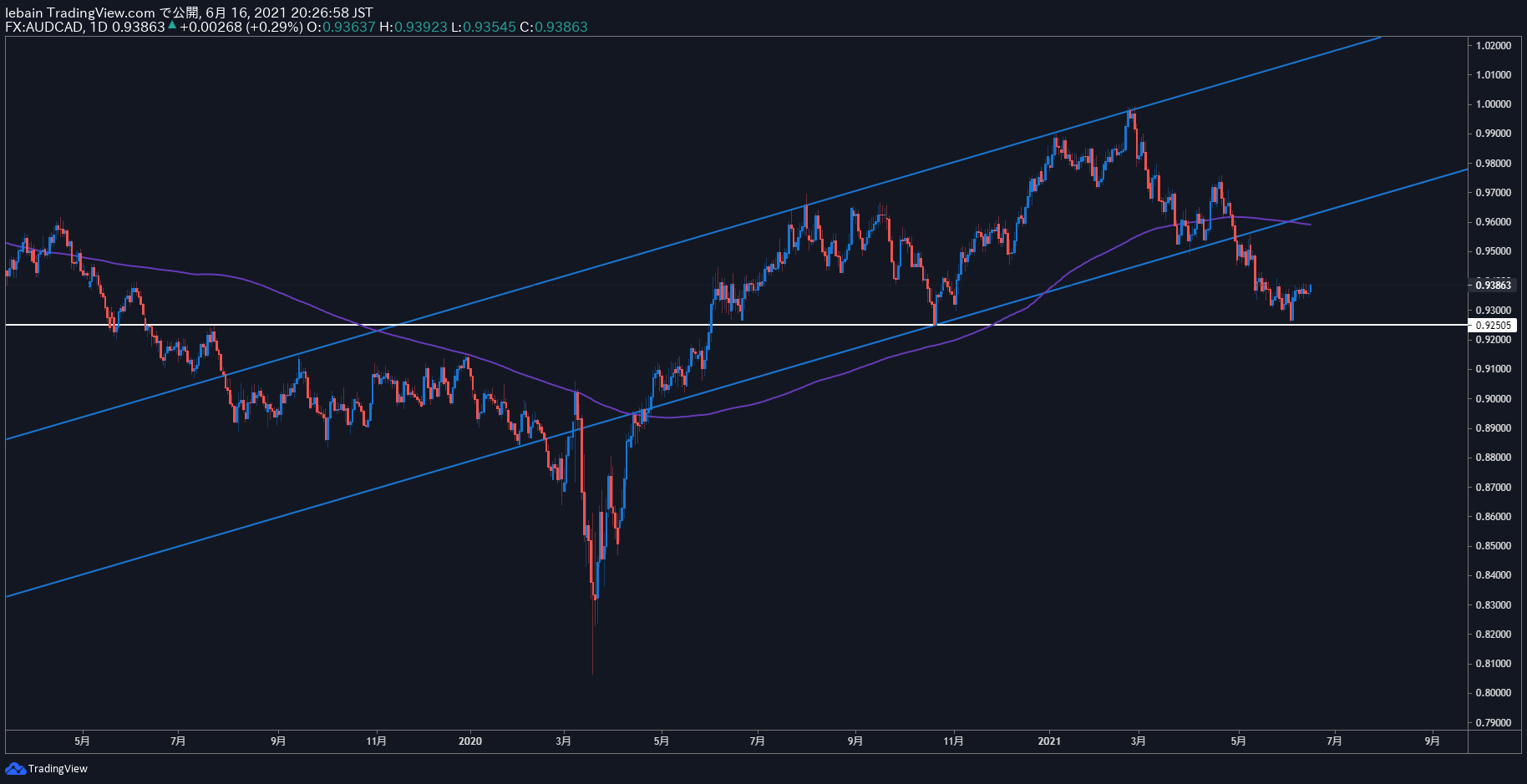
Task: Click price axis label '0.97000'
Action: click(x=1494, y=192)
